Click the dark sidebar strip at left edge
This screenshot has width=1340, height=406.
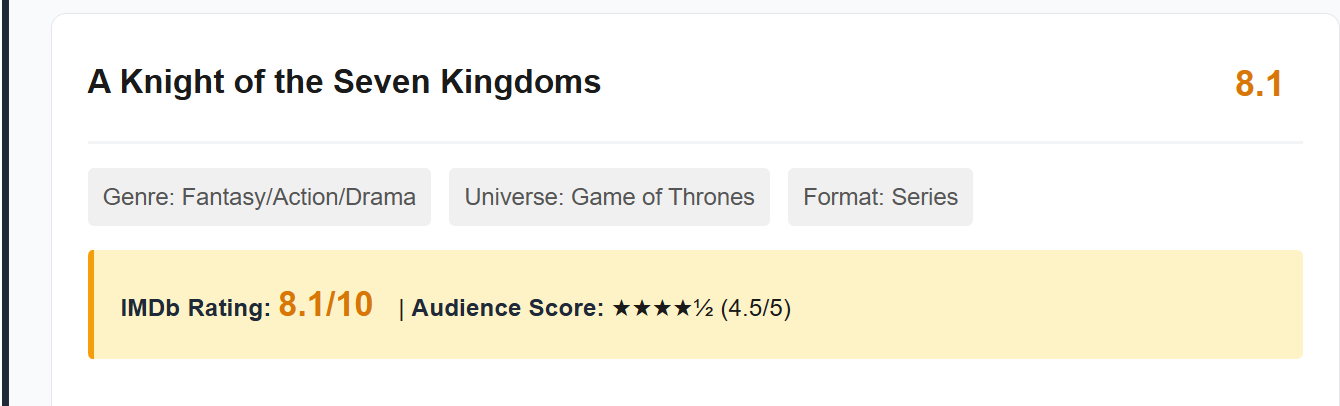click(3, 200)
